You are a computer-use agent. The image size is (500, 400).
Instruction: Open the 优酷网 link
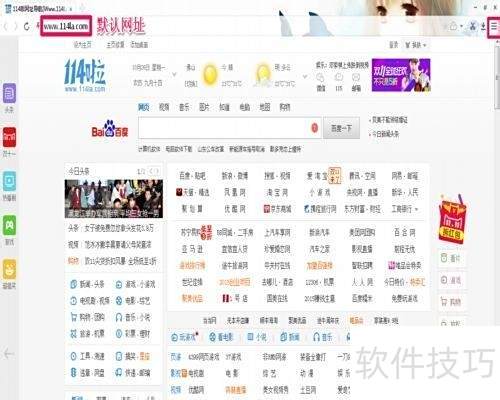(x=235, y=209)
